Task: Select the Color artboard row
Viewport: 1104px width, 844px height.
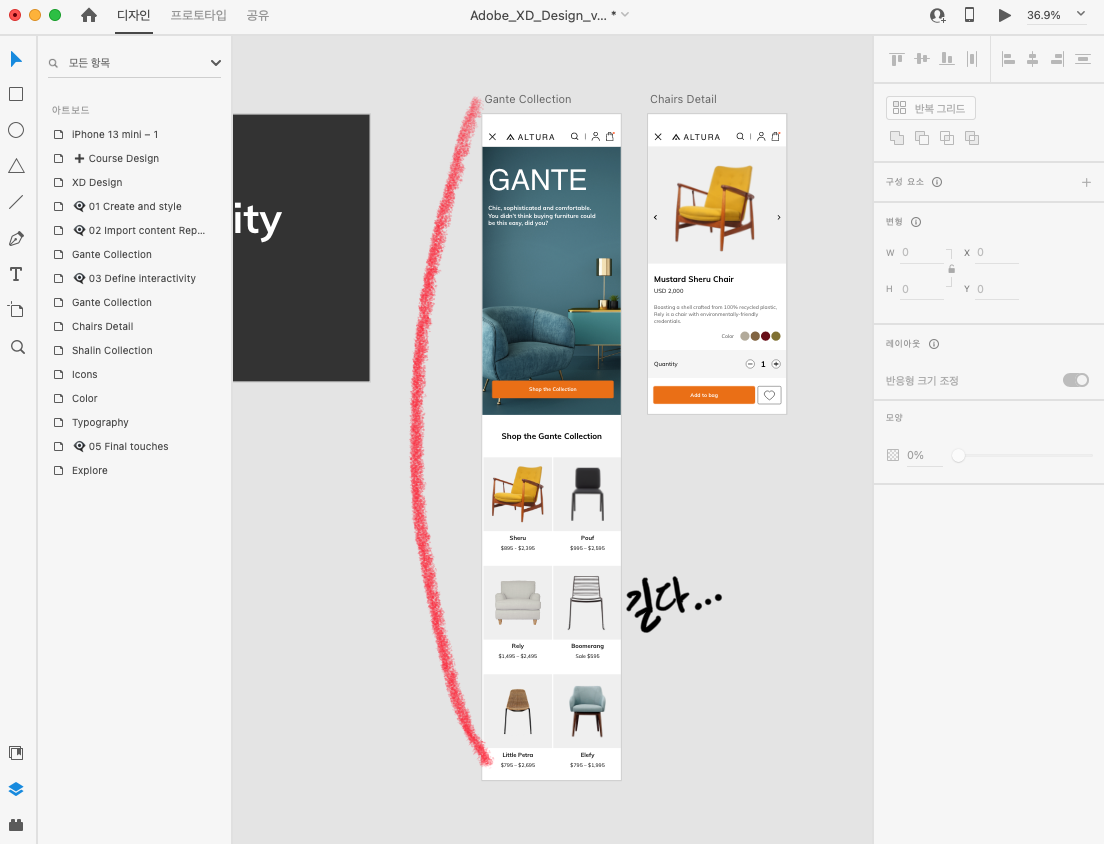Action: (134, 398)
